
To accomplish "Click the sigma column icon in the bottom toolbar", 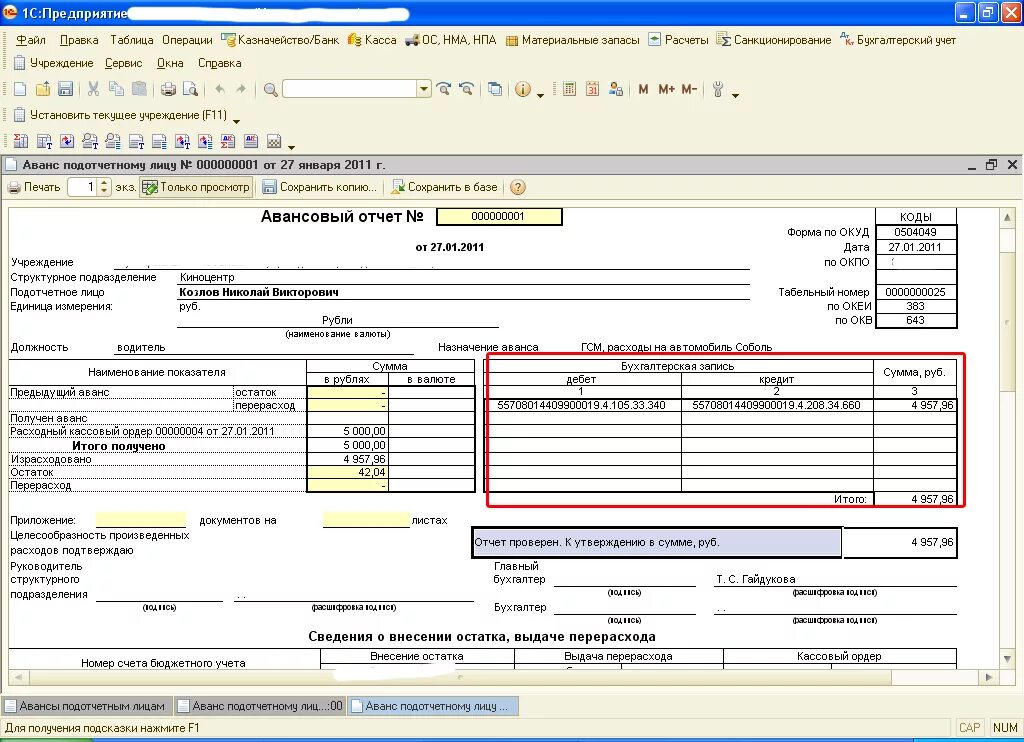I will (21, 141).
